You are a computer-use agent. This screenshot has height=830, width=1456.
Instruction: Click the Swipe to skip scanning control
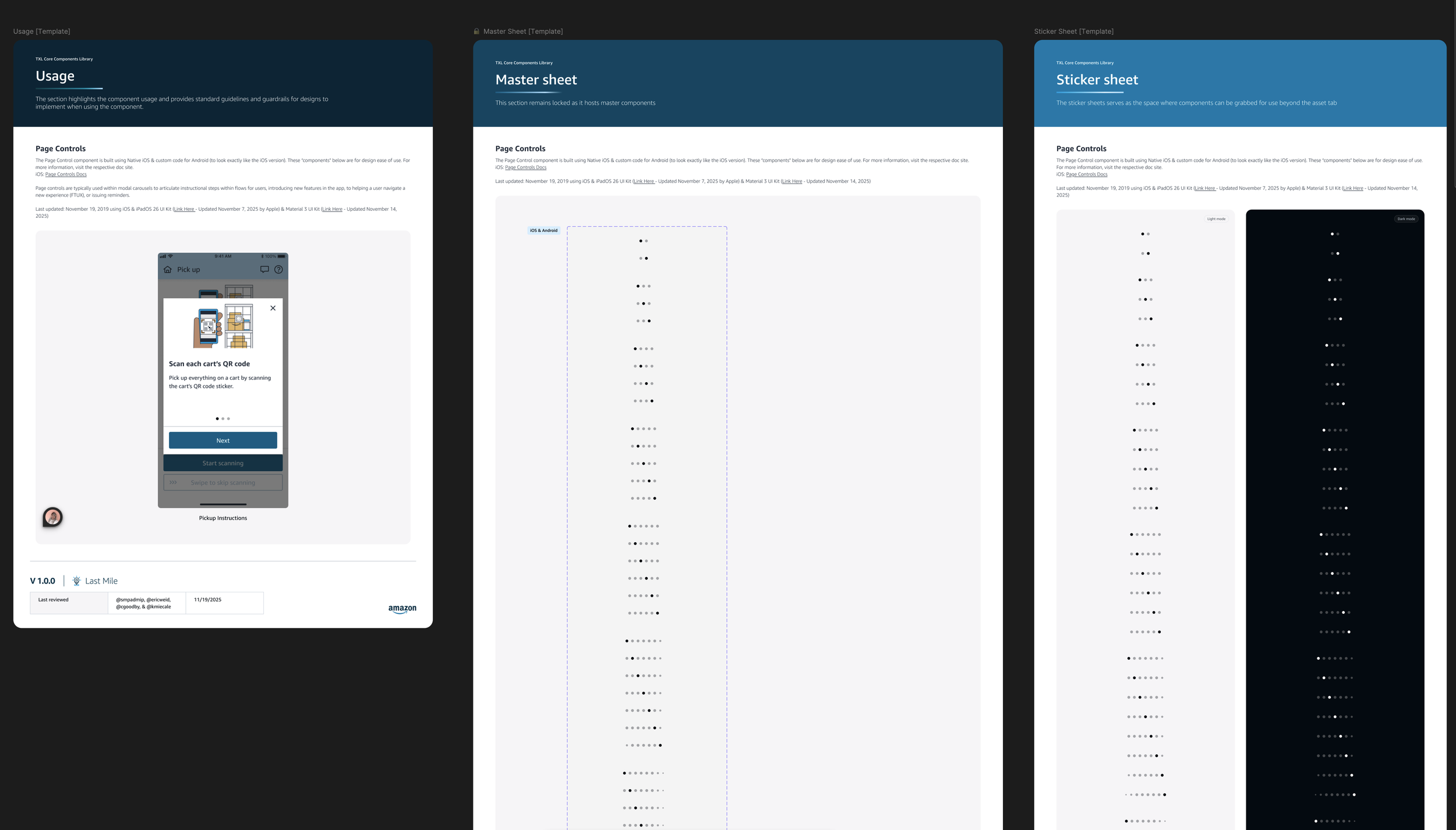point(223,482)
